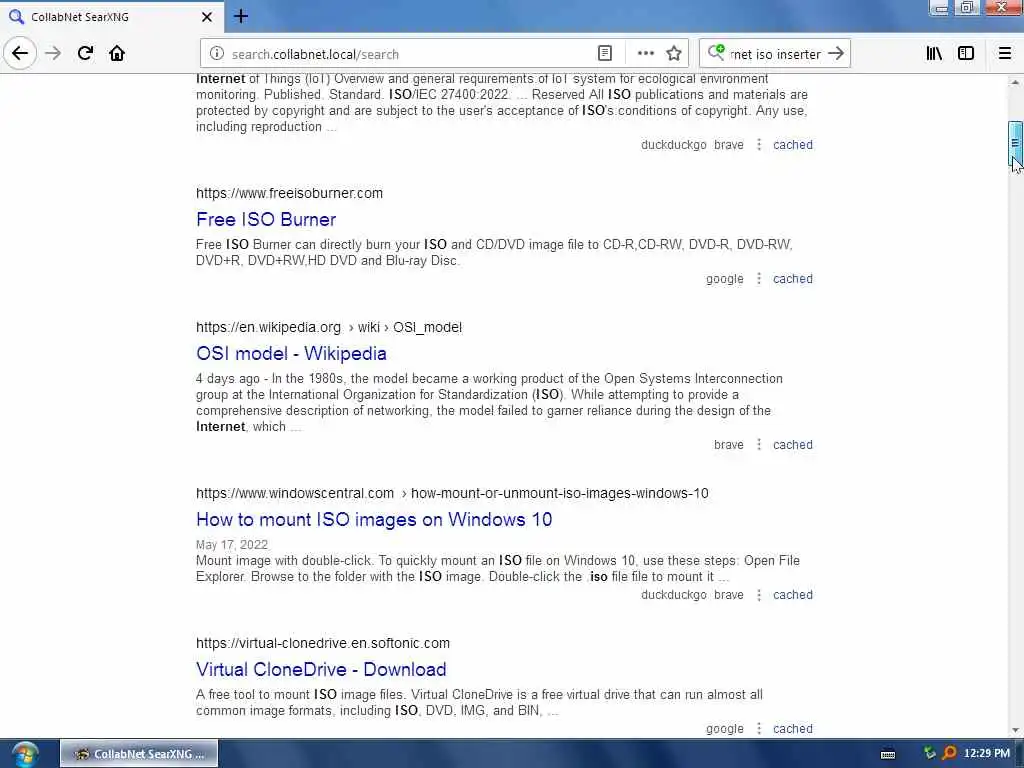This screenshot has width=1024, height=768.
Task: Submit search with the go arrow
Action: (836, 54)
